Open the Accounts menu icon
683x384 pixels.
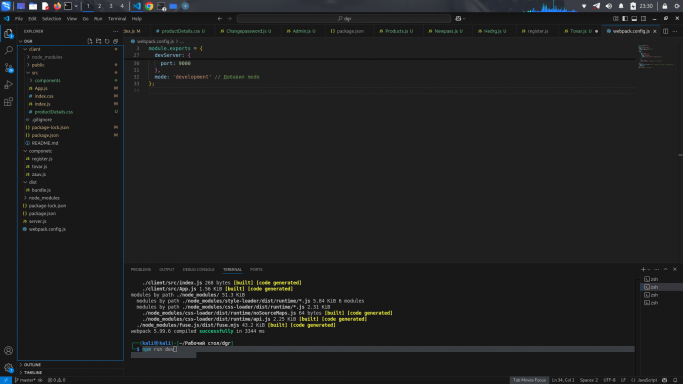pos(8,350)
